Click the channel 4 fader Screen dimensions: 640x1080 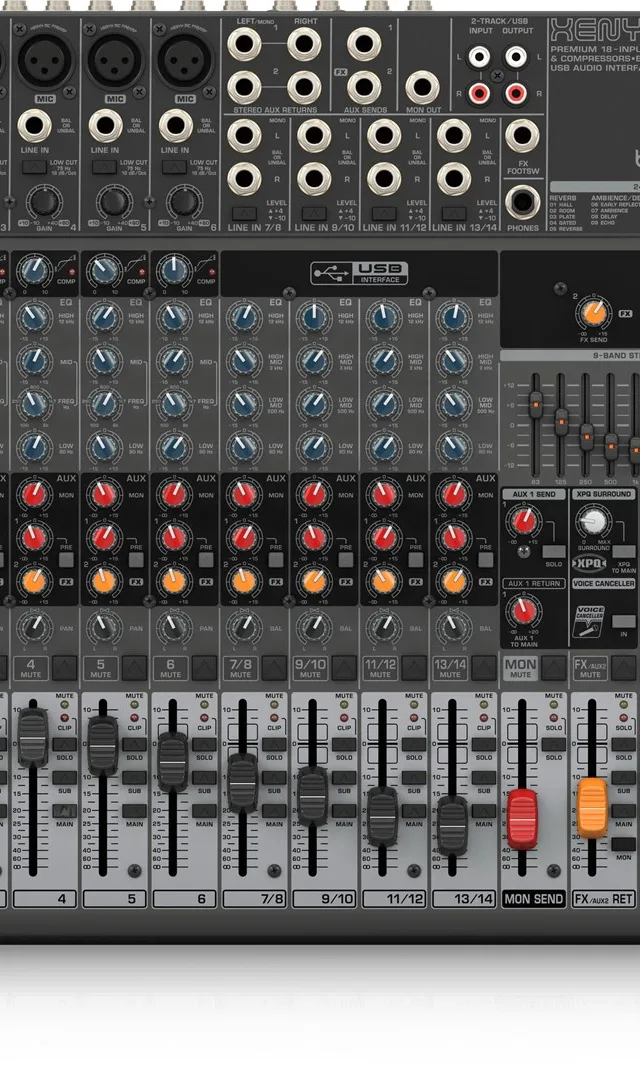pos(33,737)
